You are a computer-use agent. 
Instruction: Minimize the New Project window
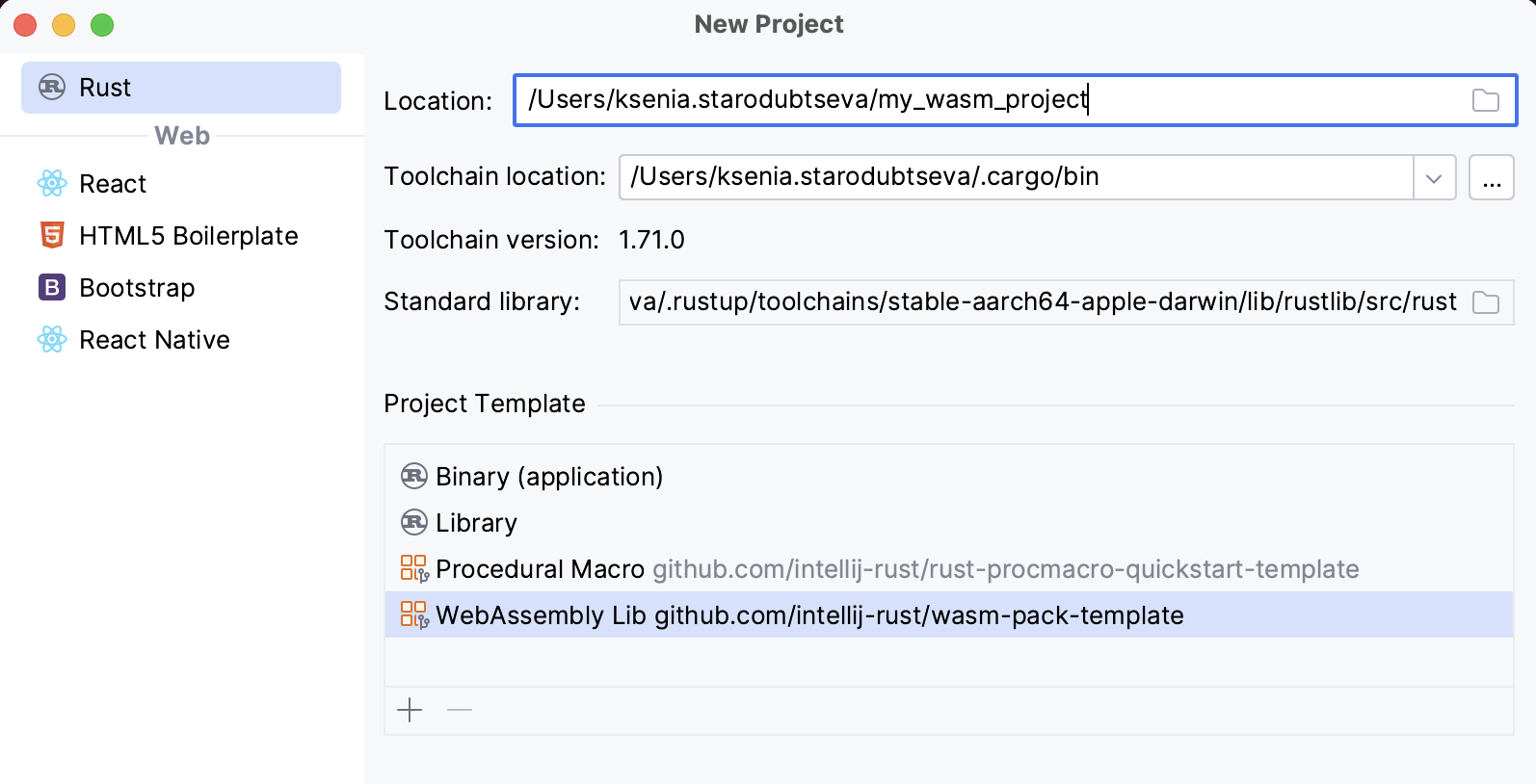64,25
